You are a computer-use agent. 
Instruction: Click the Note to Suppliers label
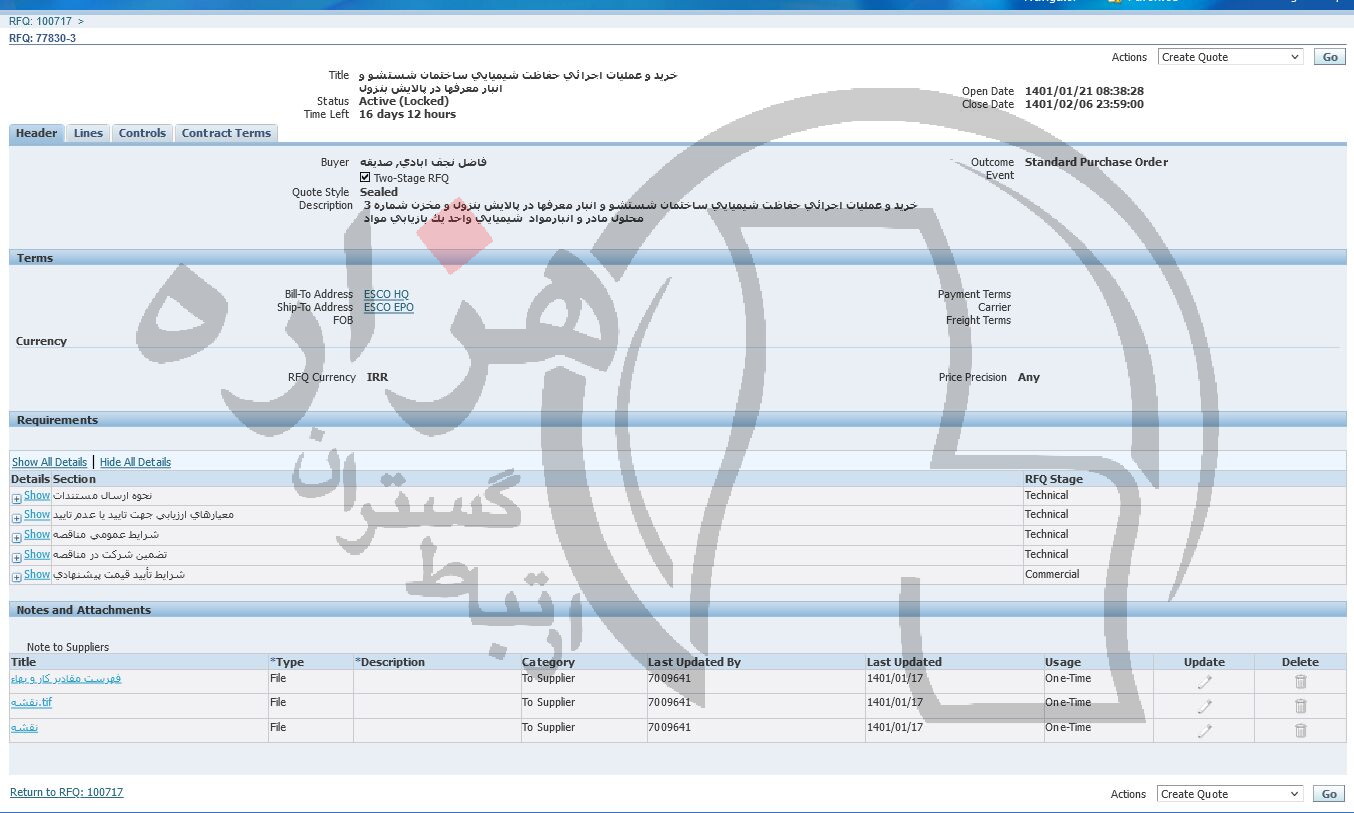(68, 647)
